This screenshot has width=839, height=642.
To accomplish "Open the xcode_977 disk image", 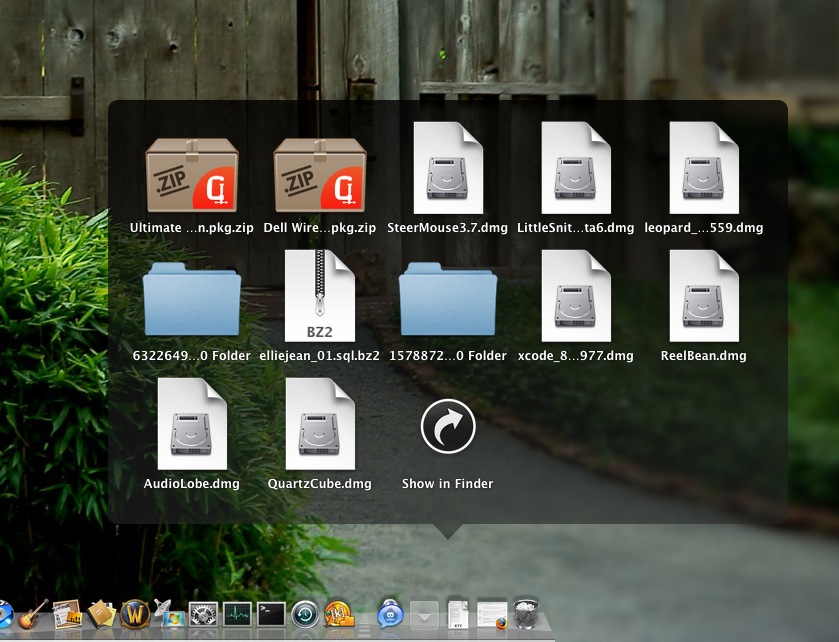I will pyautogui.click(x=576, y=295).
